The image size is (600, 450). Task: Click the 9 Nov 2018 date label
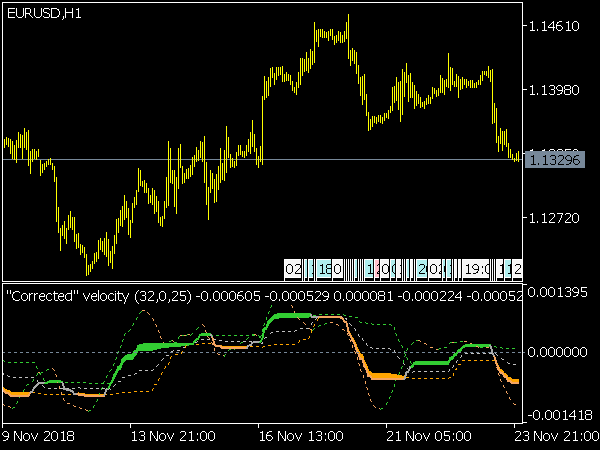38,436
